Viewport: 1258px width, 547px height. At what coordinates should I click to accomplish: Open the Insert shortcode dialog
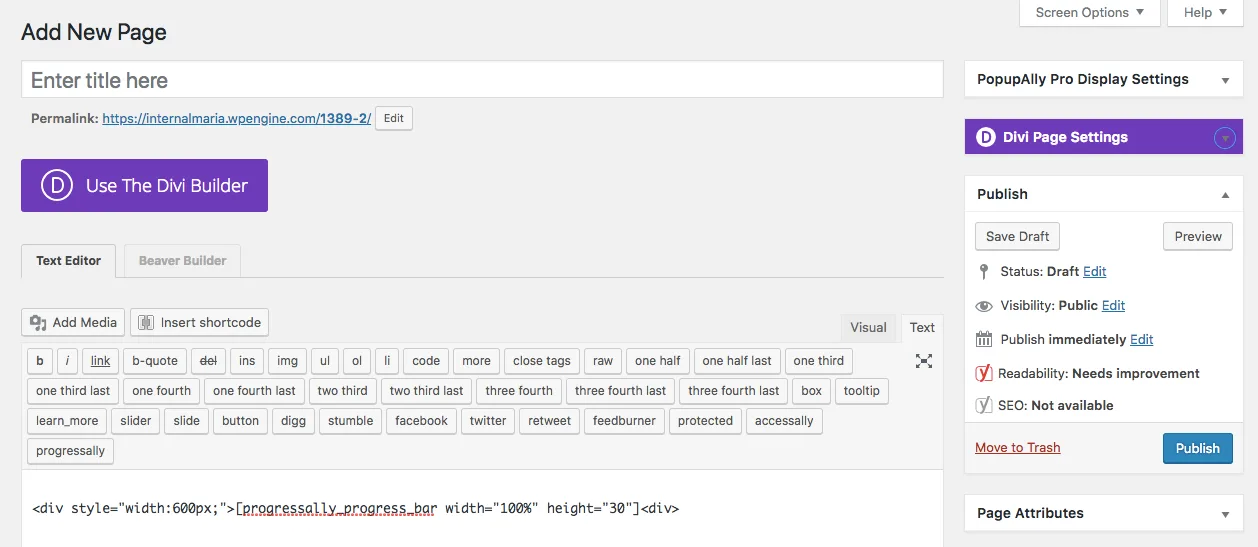(x=199, y=322)
